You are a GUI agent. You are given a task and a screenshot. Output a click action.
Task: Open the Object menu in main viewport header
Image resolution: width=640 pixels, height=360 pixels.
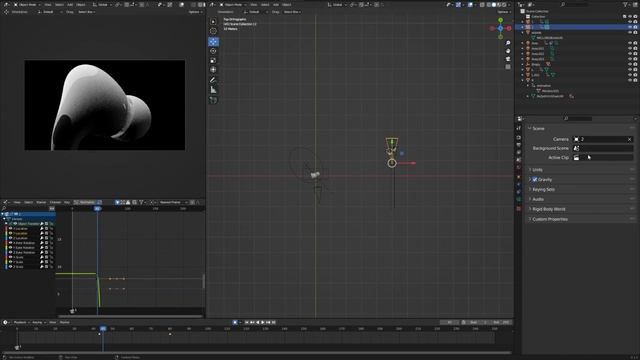pos(287,4)
